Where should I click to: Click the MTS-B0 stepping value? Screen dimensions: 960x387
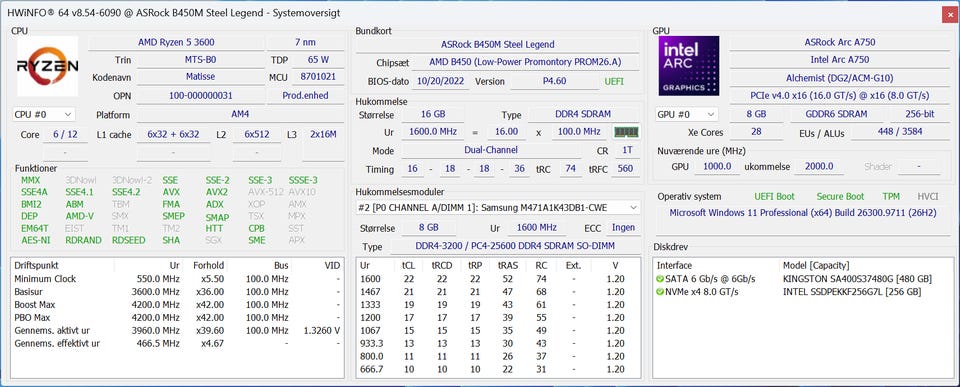pyautogui.click(x=200, y=60)
